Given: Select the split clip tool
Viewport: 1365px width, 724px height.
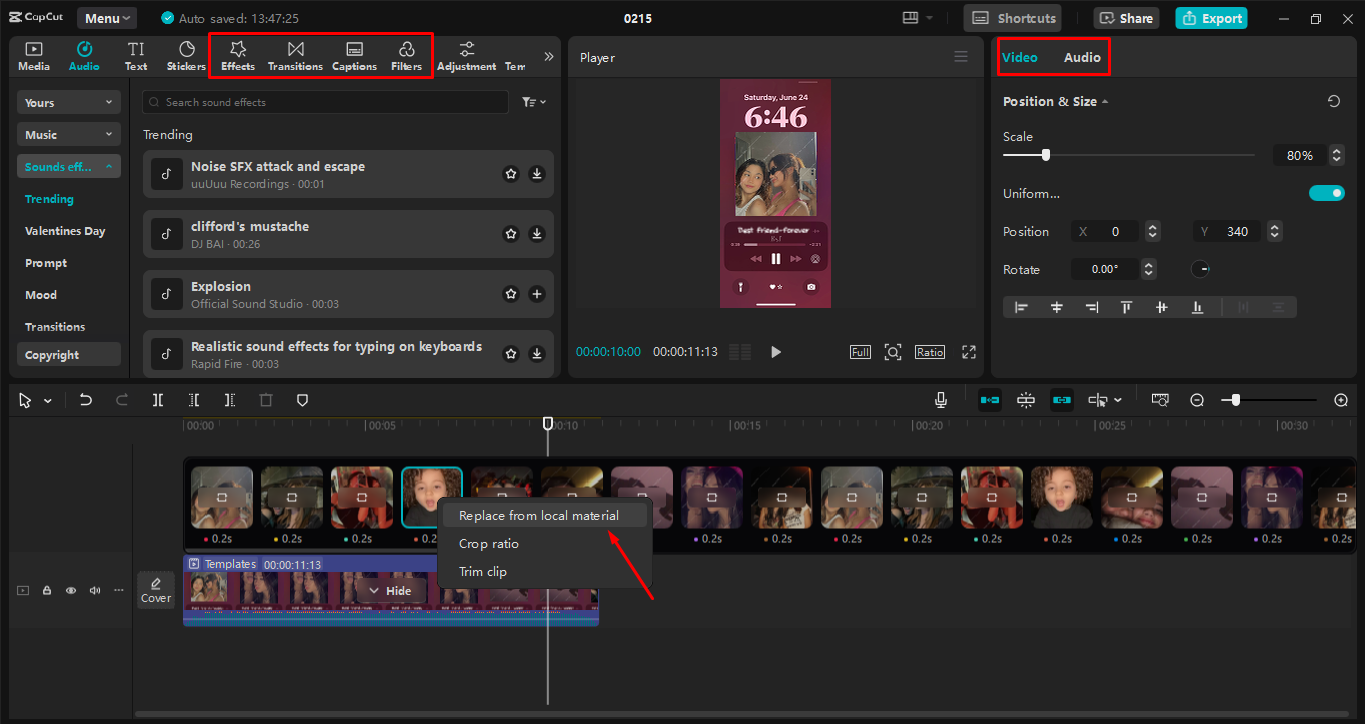Looking at the screenshot, I should (x=157, y=399).
